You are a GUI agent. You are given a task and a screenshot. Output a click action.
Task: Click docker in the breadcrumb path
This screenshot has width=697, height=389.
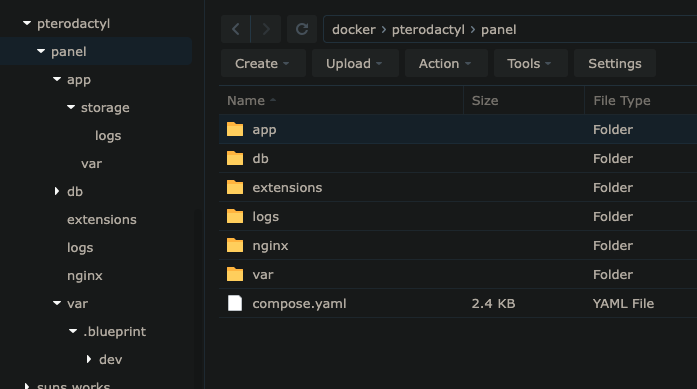354,30
